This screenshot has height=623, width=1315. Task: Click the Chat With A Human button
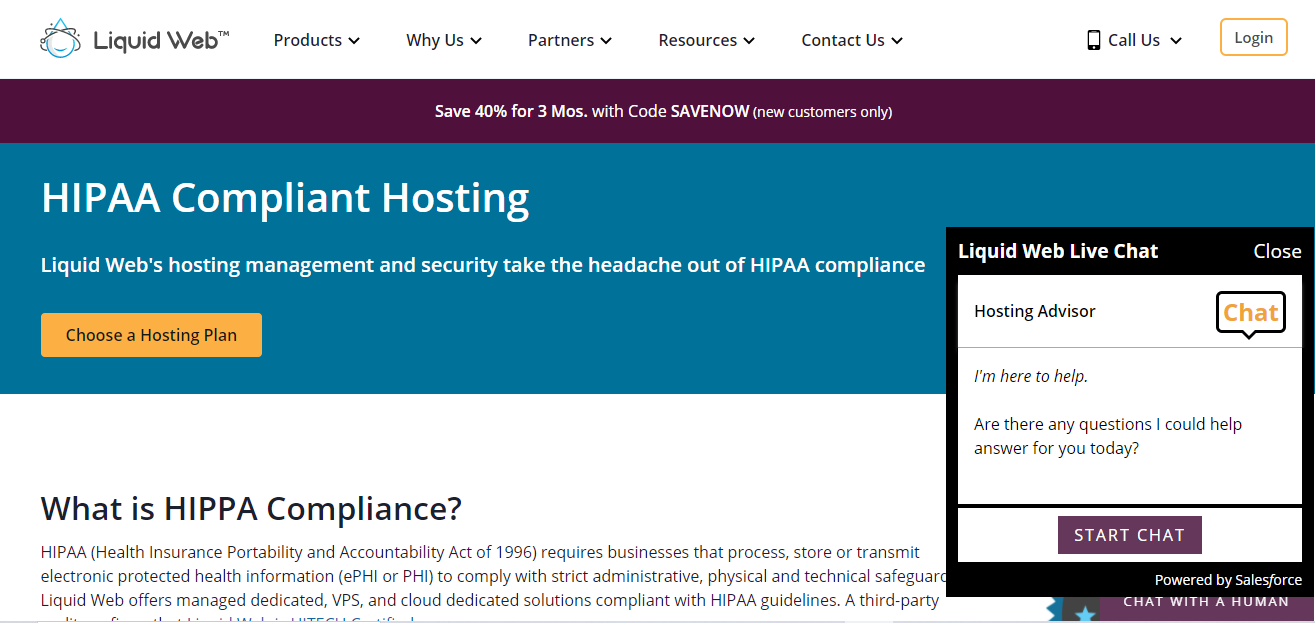coord(1206,602)
